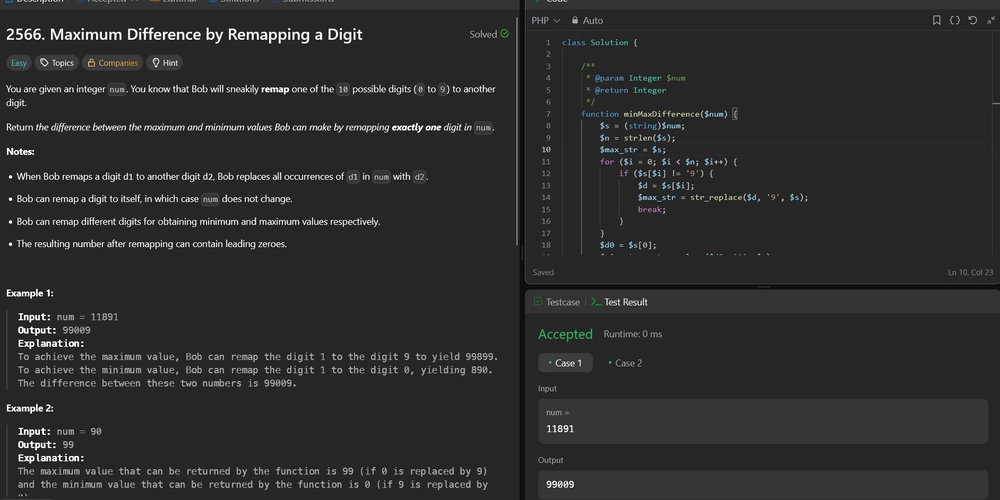Click the 'Output: 99009' example line
Viewport: 1000px width, 500px height.
click(54, 330)
